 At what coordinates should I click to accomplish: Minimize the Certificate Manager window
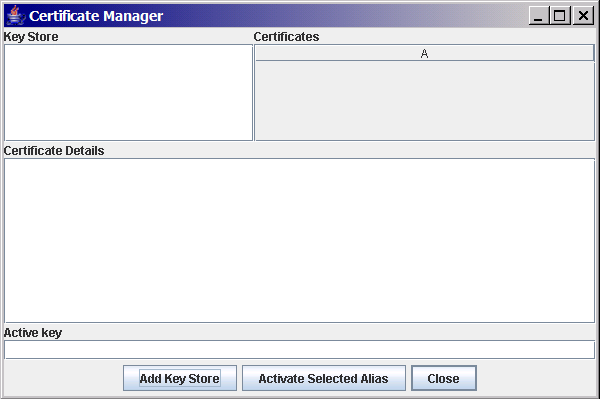point(538,16)
